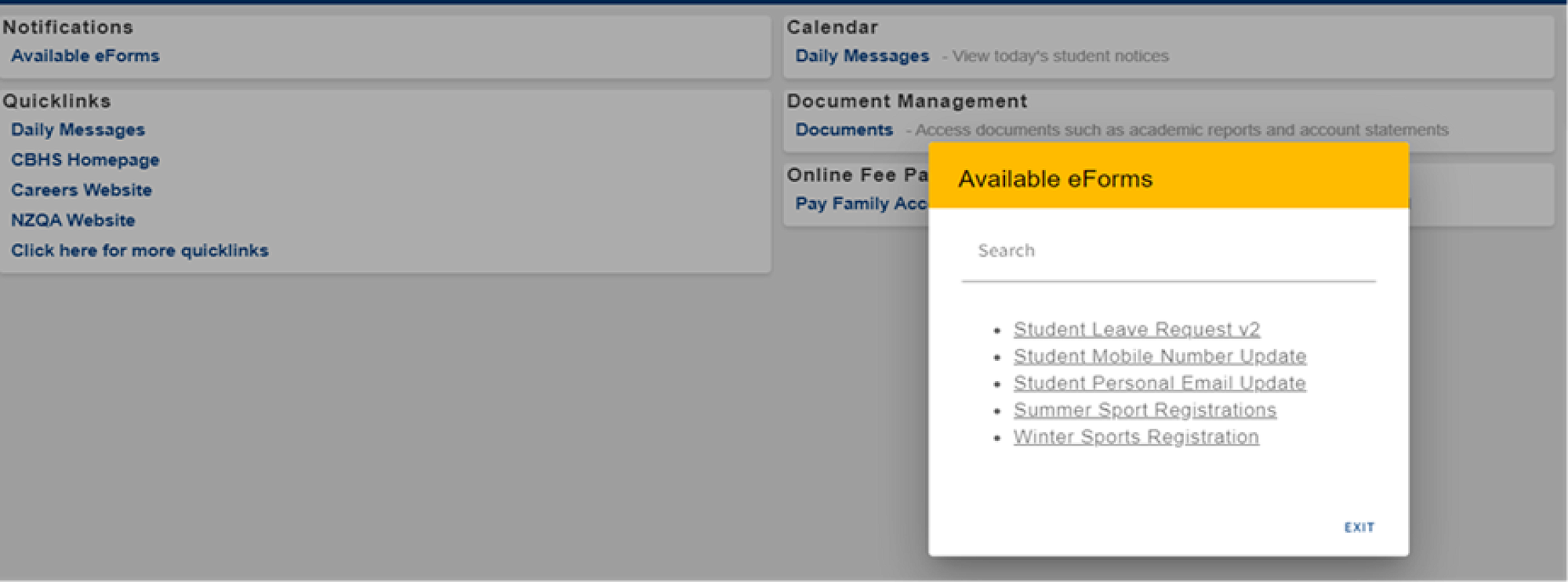Click the yellow Available eForms dialog title
The height and width of the screenshot is (582, 1568).
[1055, 179]
